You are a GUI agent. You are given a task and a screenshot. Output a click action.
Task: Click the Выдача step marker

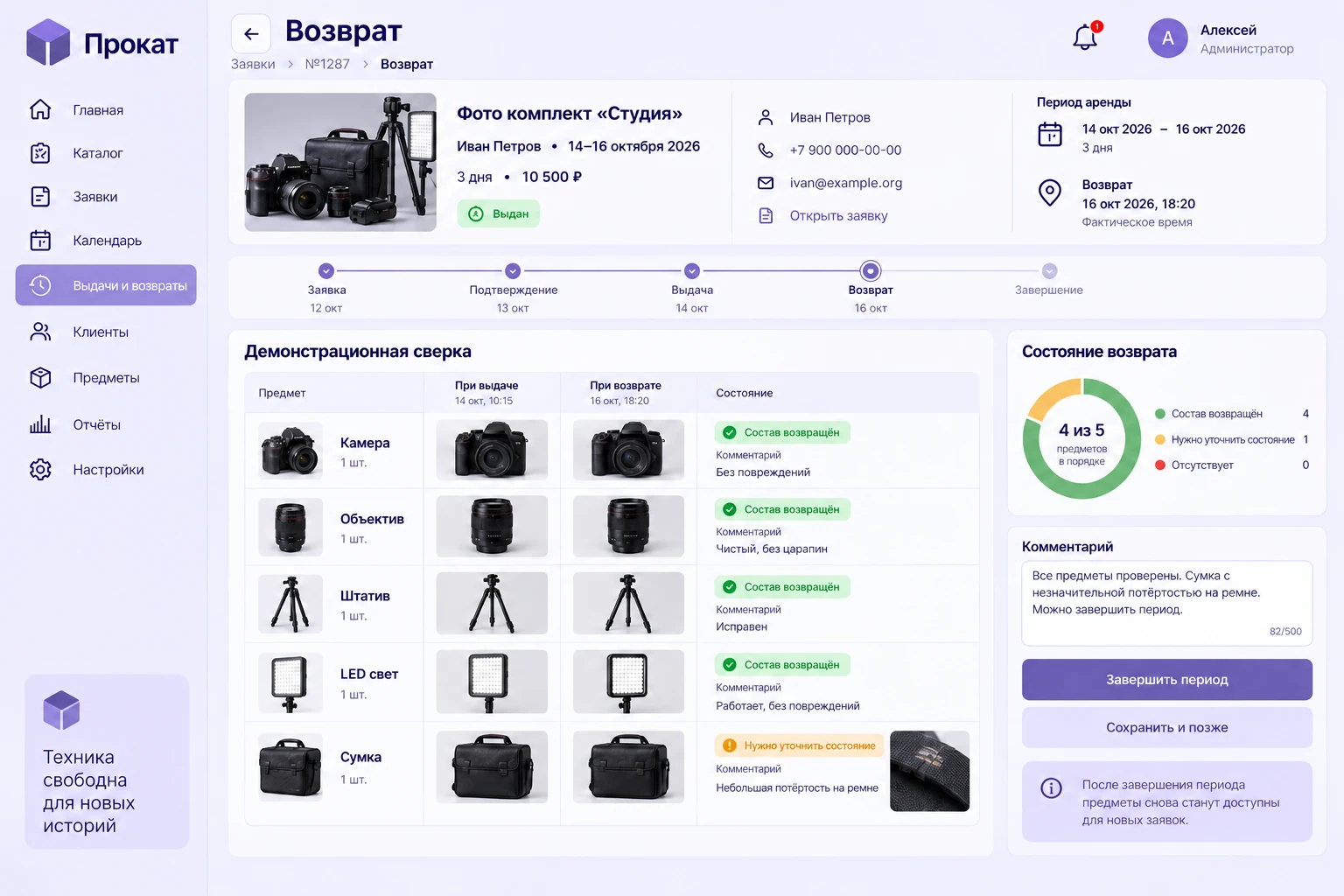click(692, 270)
